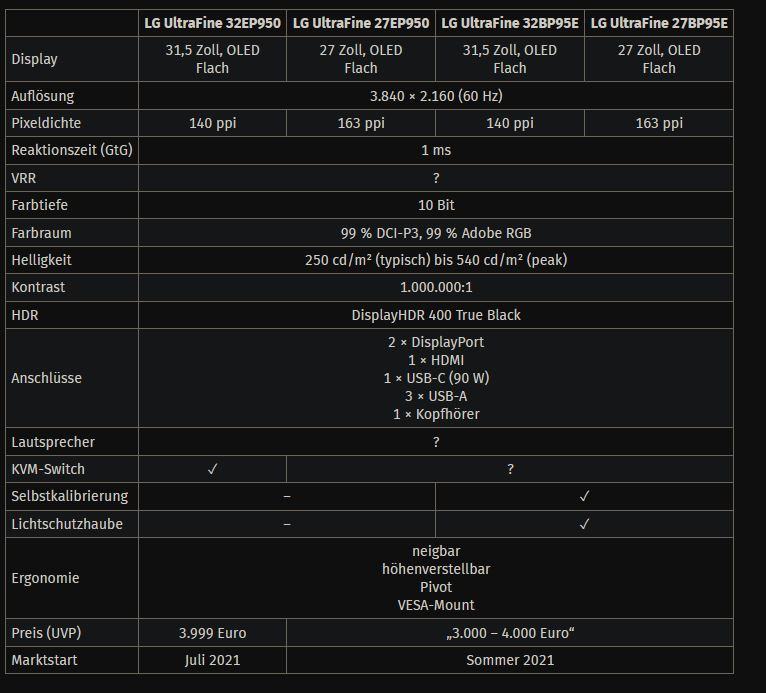Screen dimensions: 766x693
Task: Select the Auflösung row label
Action: click(43, 96)
